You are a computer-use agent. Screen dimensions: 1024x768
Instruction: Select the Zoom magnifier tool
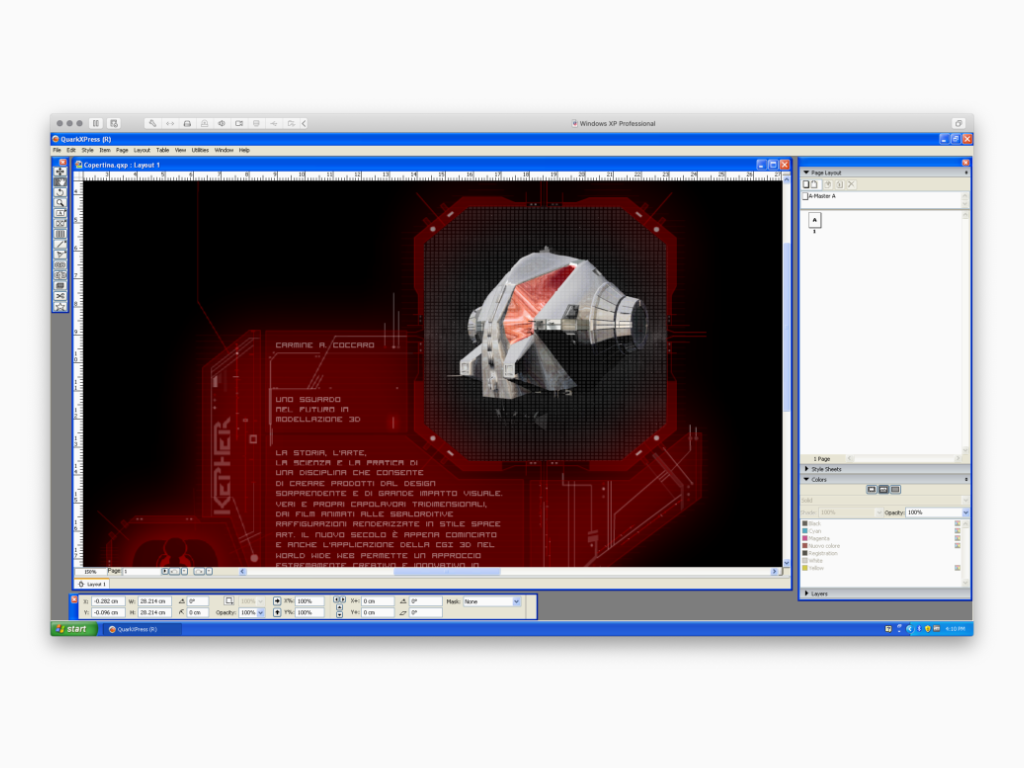pos(60,203)
